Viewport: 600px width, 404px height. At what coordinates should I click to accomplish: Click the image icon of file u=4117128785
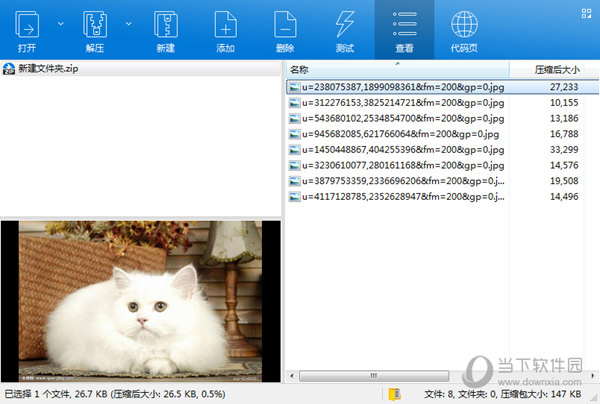click(x=294, y=197)
